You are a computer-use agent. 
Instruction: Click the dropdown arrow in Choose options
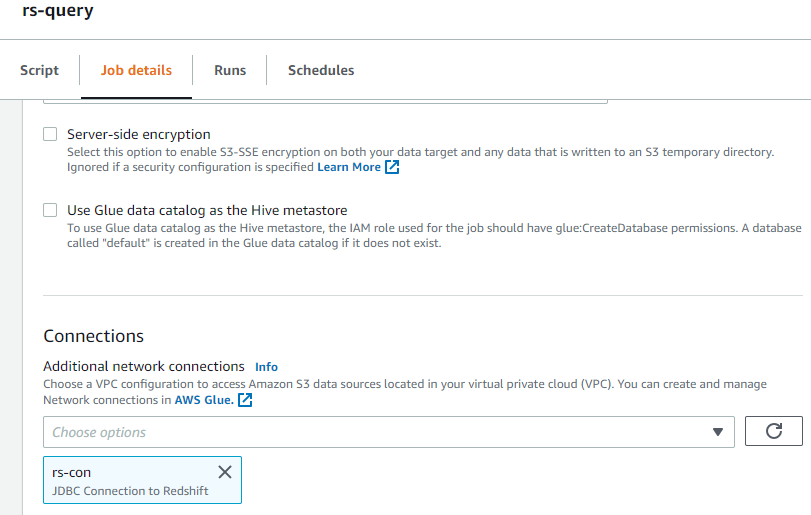pyautogui.click(x=717, y=432)
